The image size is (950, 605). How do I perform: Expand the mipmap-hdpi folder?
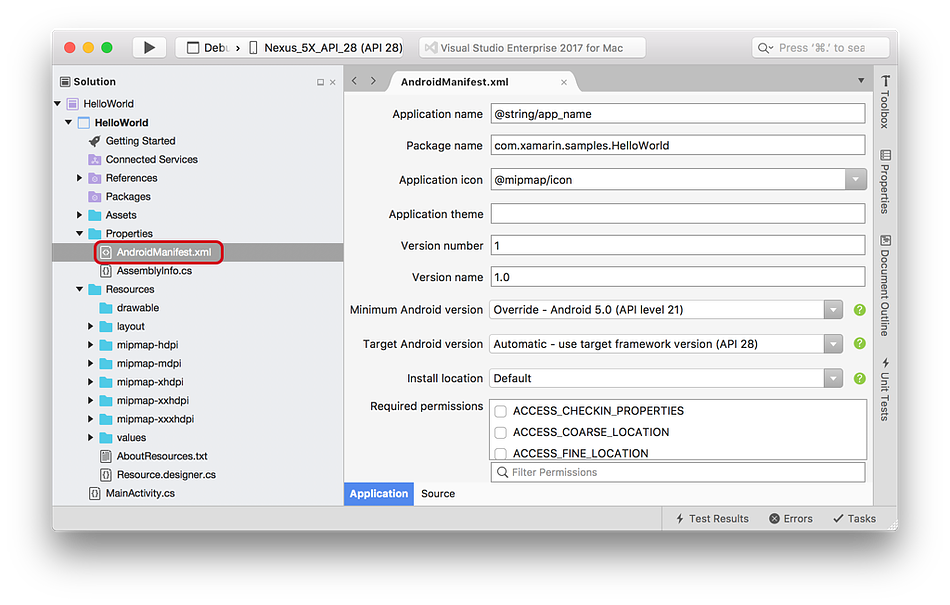click(x=90, y=345)
